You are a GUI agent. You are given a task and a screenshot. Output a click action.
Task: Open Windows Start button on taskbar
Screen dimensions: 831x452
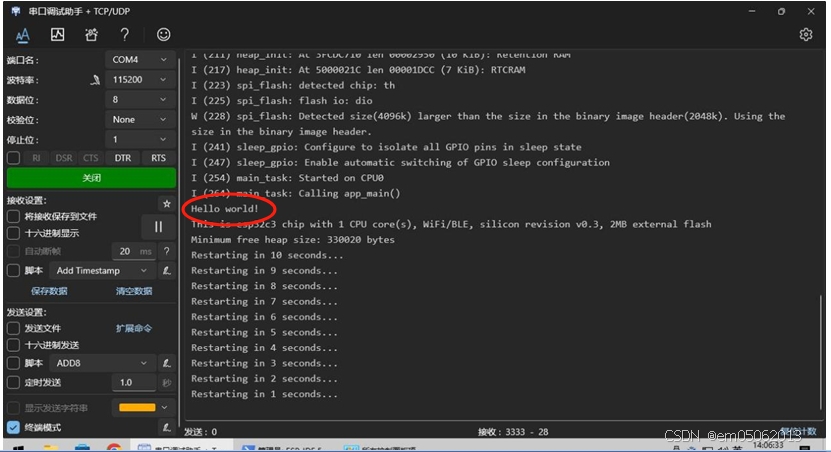19,448
